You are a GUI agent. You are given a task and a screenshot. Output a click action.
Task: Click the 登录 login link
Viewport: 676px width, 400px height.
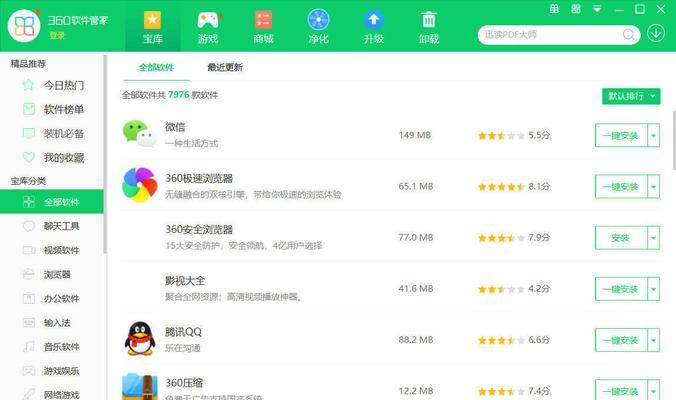coord(57,35)
